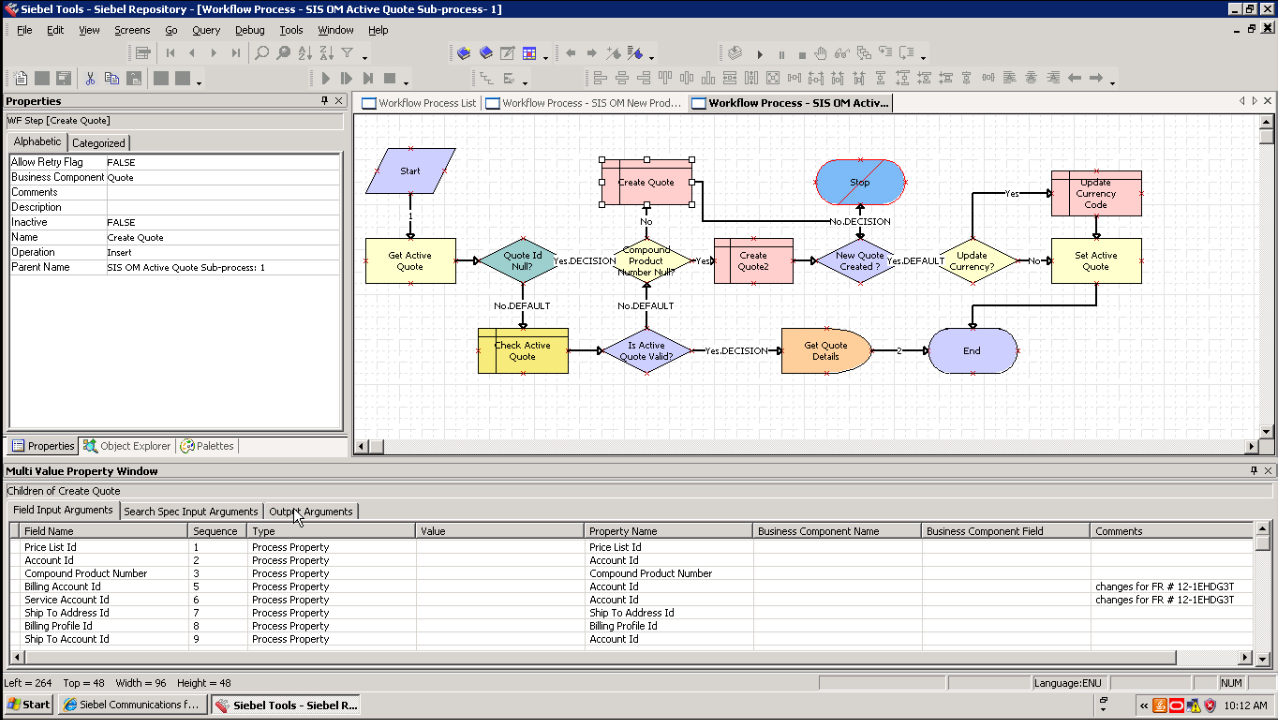Click the filter funnel toolbar icon

pyautogui.click(x=347, y=53)
